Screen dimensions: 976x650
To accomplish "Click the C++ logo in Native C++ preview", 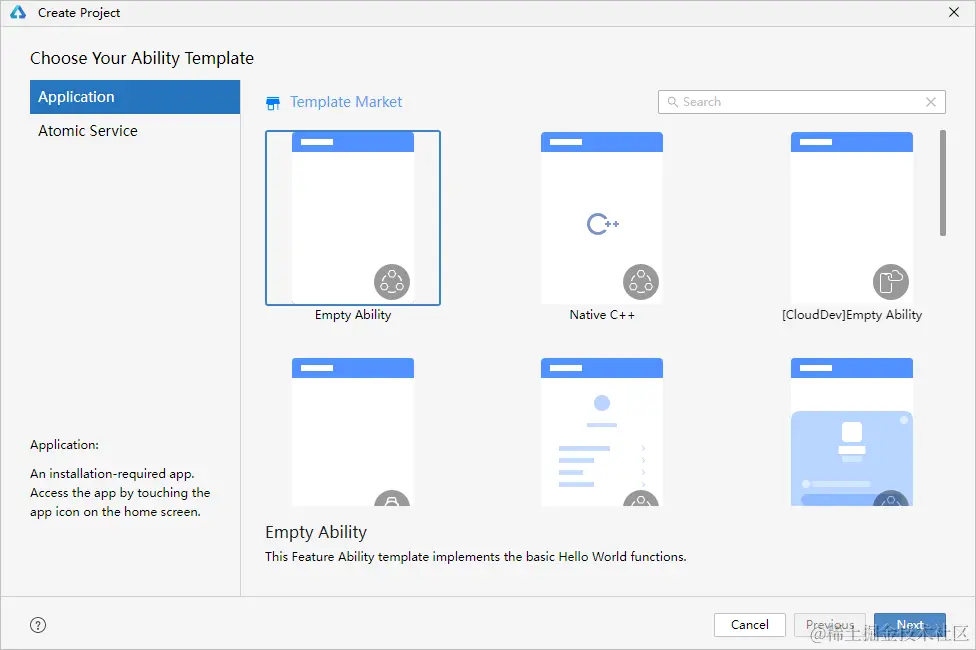I will click(603, 224).
